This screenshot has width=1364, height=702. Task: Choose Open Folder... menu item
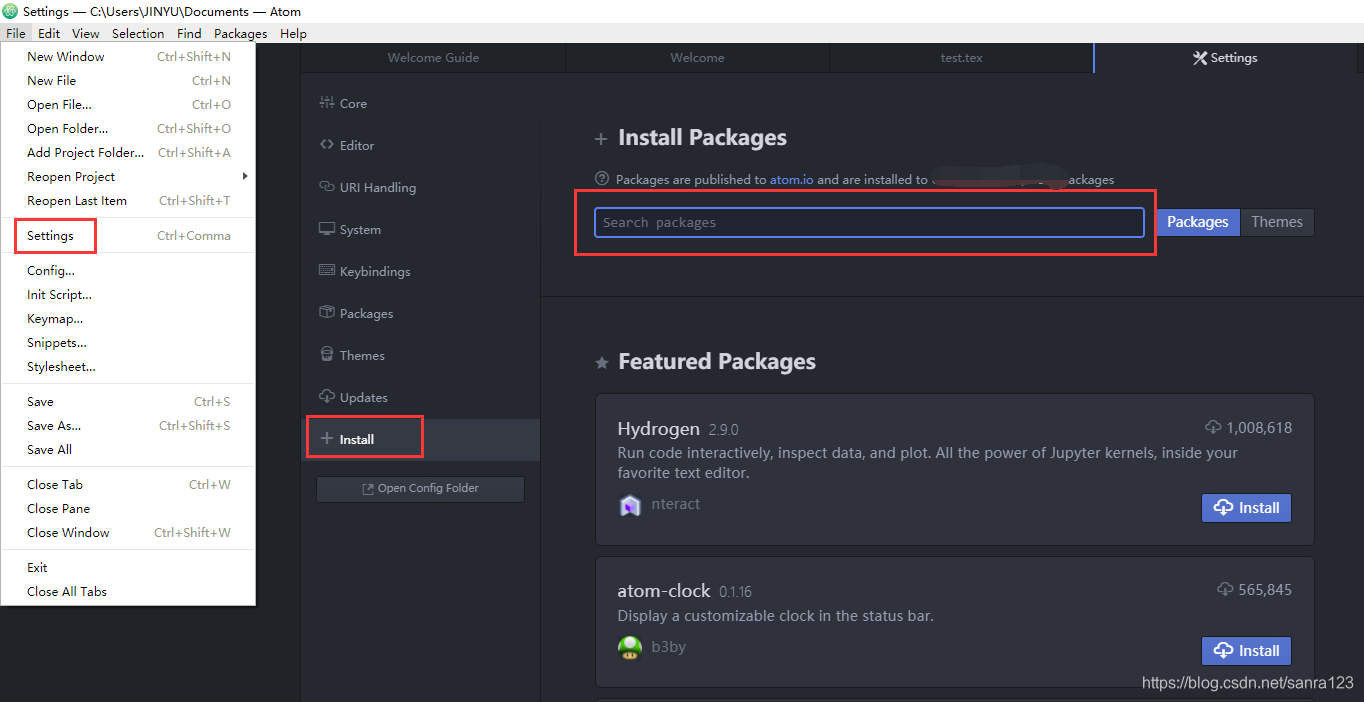click(x=128, y=129)
